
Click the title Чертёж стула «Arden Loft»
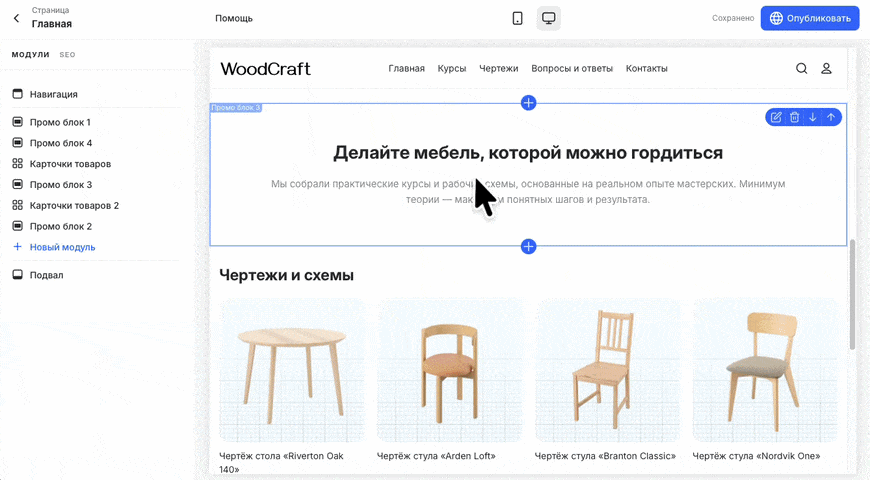coord(436,456)
